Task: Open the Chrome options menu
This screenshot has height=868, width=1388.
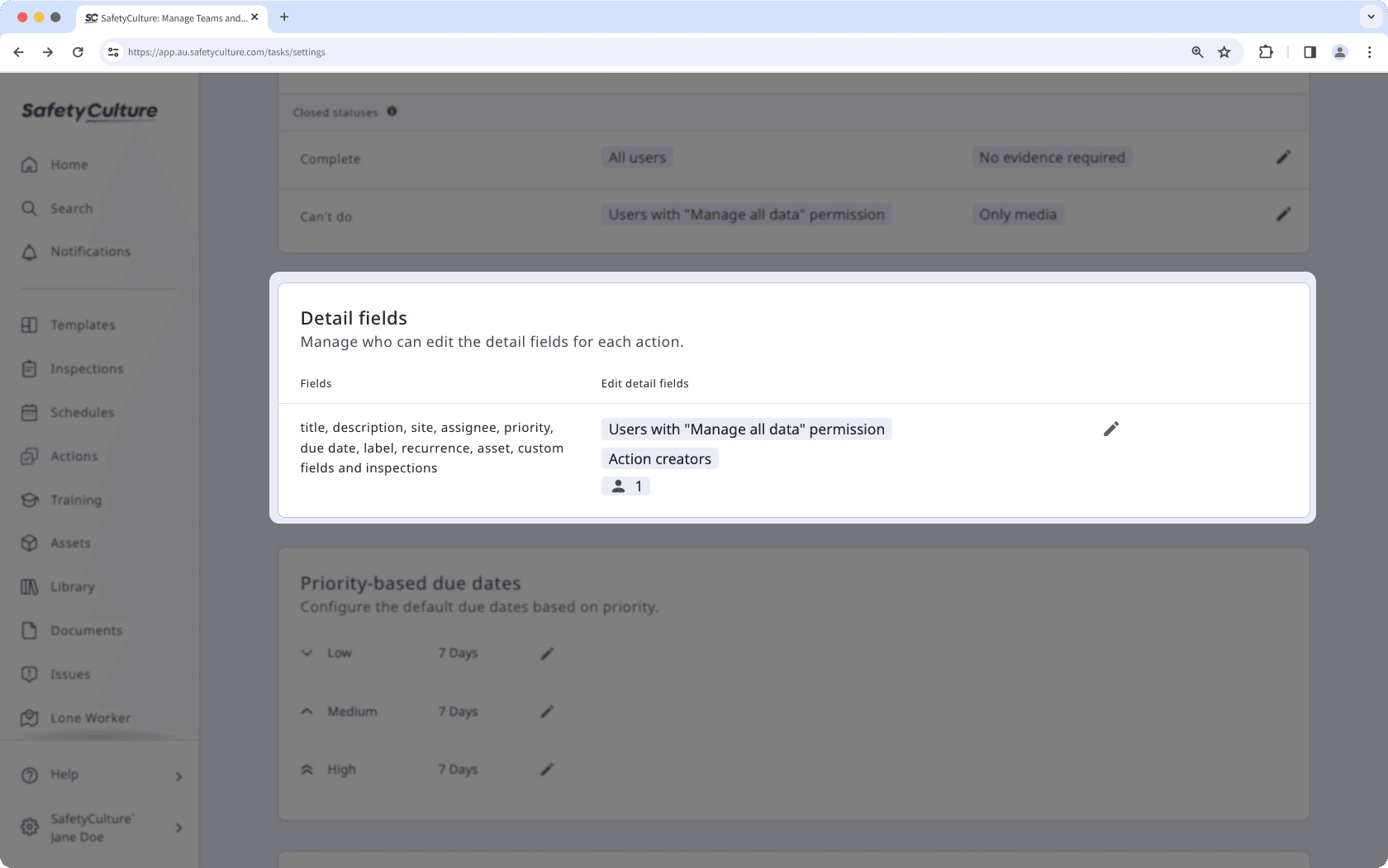Action: [1369, 51]
